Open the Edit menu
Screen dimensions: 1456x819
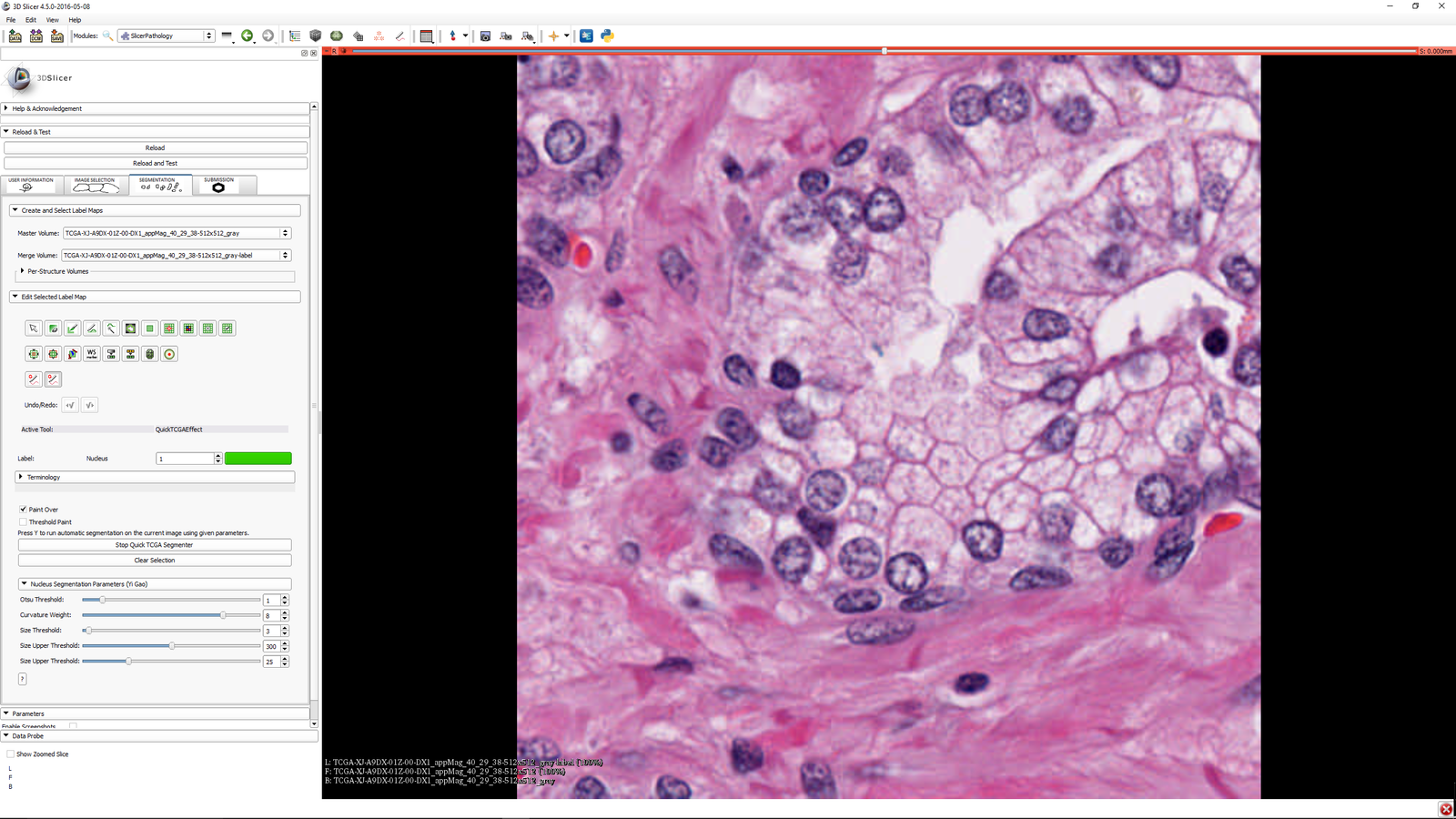pos(30,19)
